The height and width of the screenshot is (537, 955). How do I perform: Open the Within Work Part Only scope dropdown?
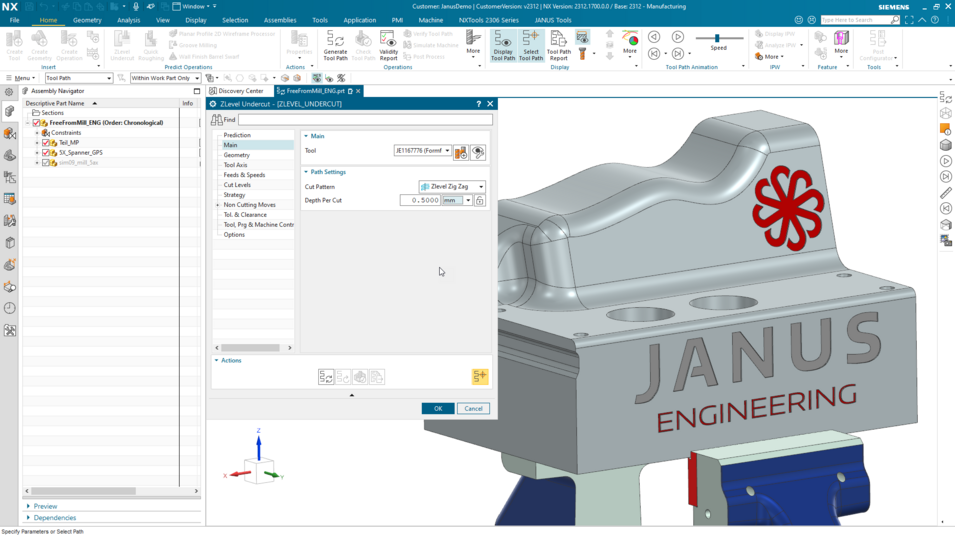[x=165, y=78]
